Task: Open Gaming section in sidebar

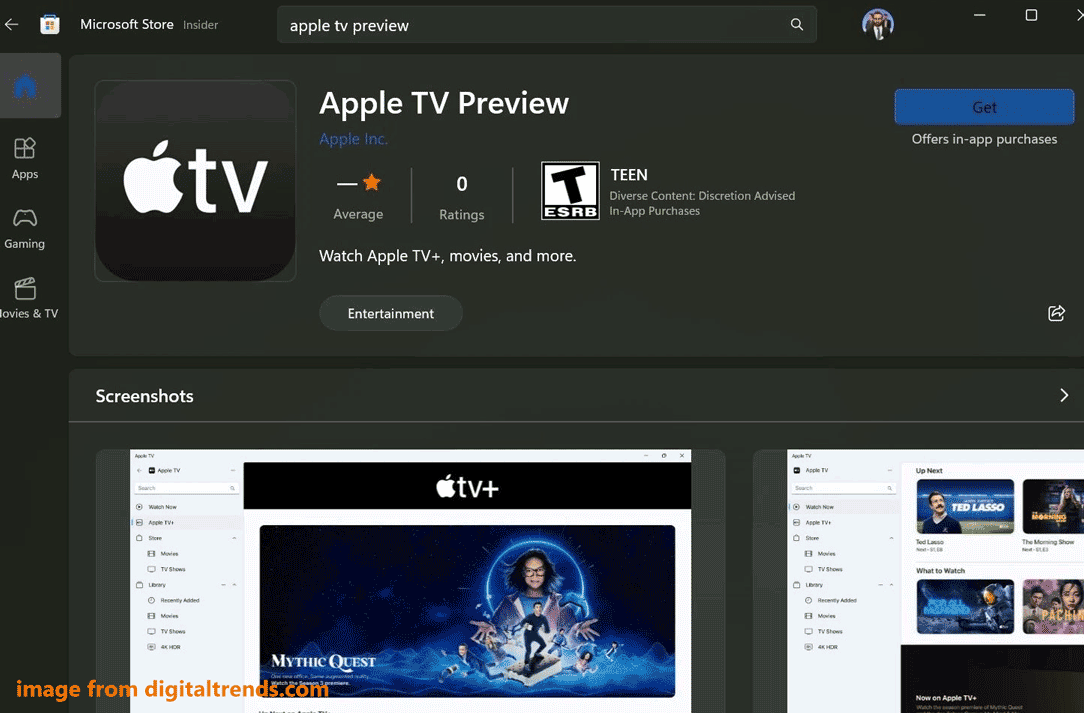Action: [x=25, y=228]
